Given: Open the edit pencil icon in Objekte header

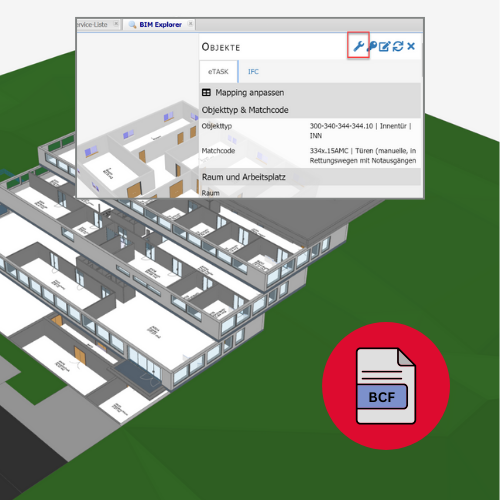Looking at the screenshot, I should [385, 46].
